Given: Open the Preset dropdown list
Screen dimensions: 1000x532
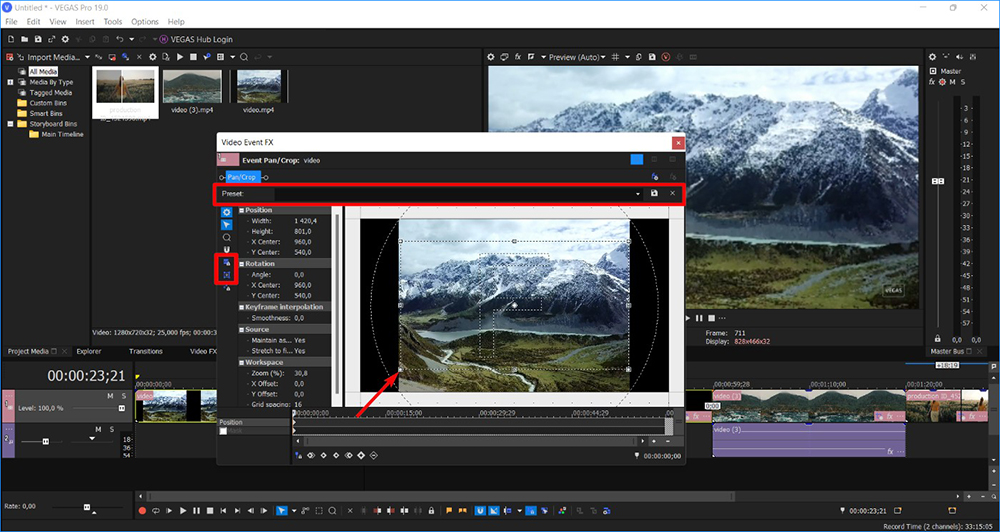Looking at the screenshot, I should 638,193.
